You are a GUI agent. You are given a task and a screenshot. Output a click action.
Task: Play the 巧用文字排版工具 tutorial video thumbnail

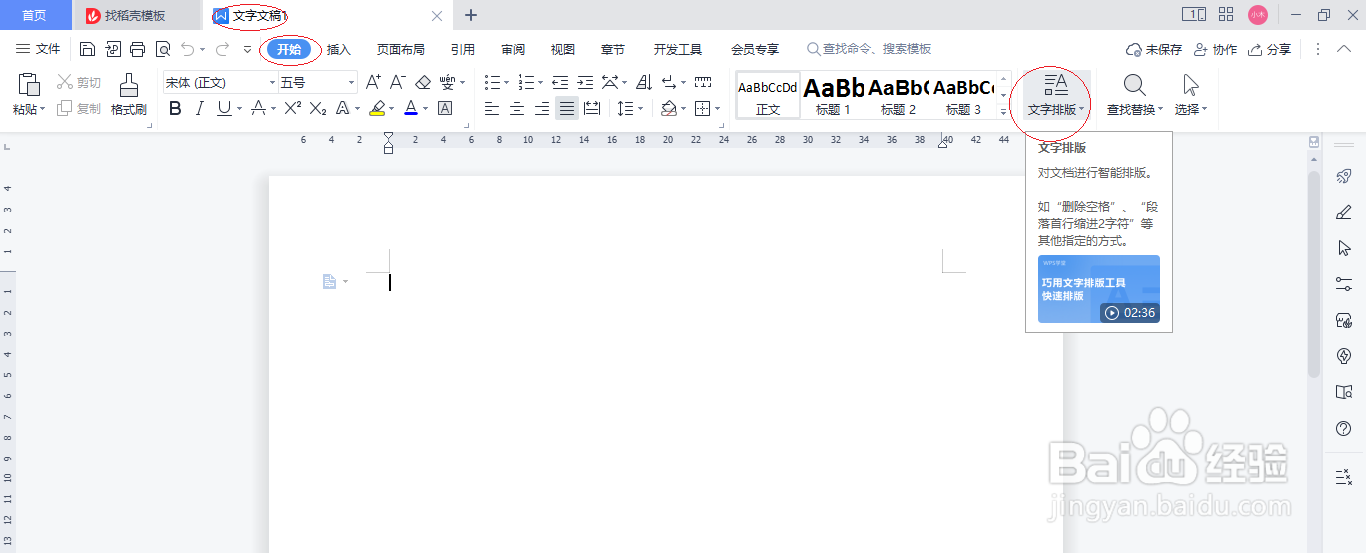point(1098,289)
